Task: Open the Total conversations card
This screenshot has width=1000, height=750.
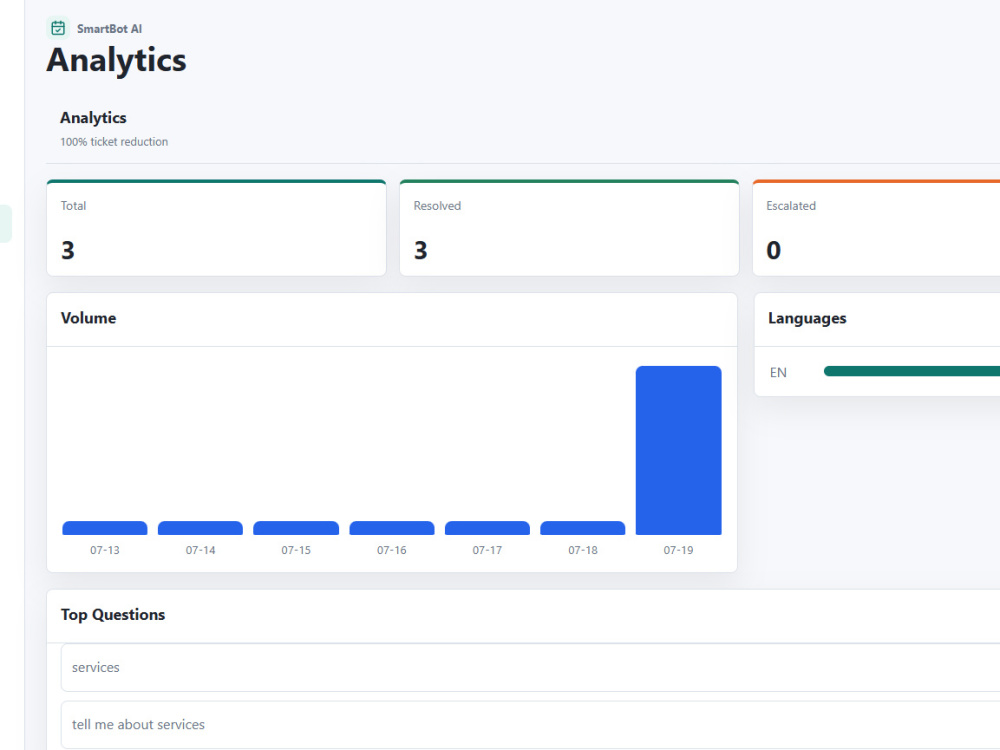Action: click(x=216, y=228)
